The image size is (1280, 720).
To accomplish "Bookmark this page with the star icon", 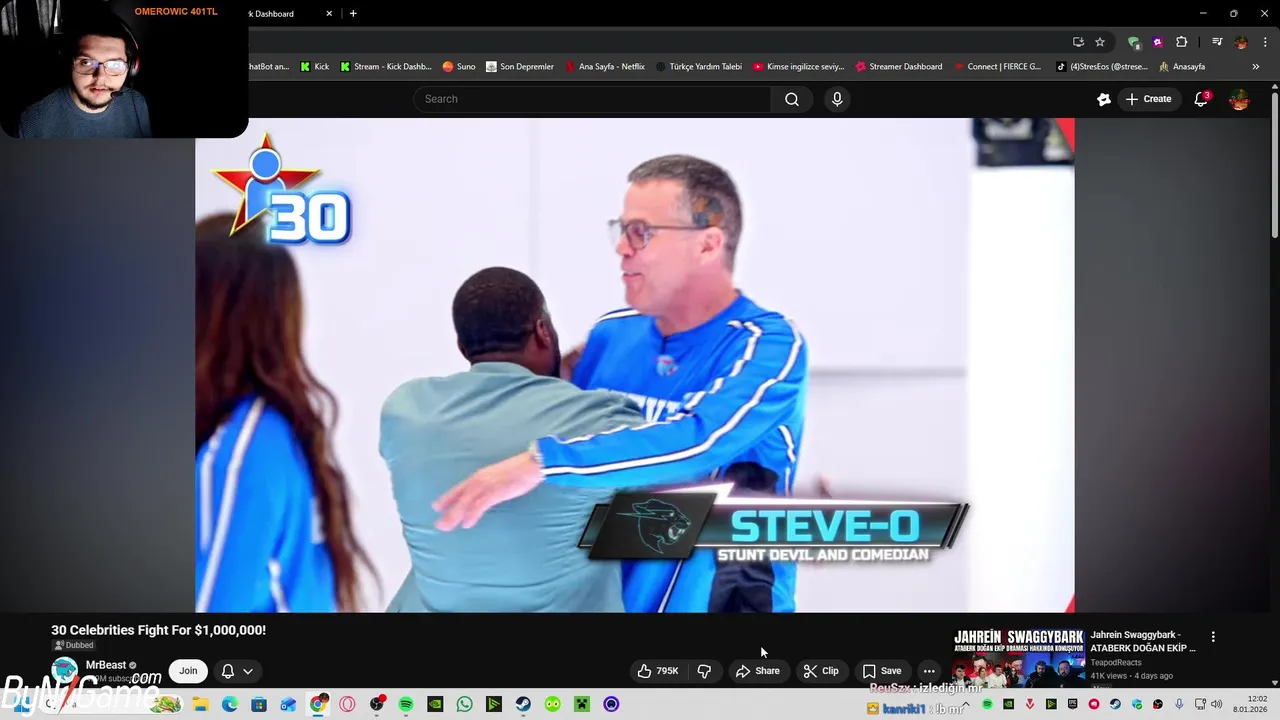I will tap(1100, 42).
